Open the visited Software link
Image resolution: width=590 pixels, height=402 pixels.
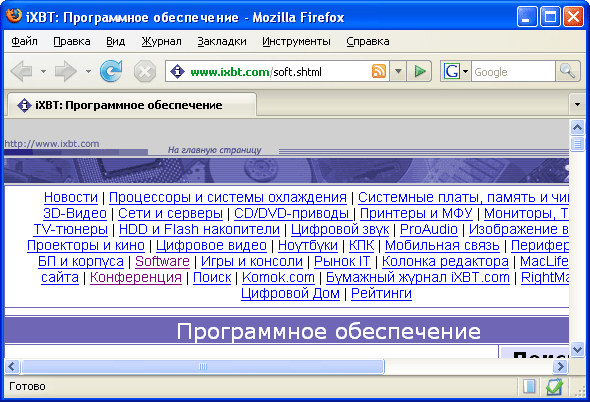click(162, 261)
